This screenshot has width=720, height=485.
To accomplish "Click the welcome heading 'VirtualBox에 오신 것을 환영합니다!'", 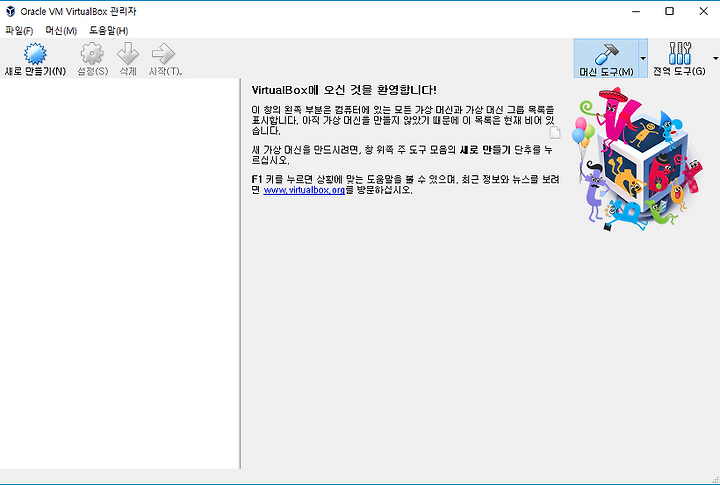I will coord(344,90).
